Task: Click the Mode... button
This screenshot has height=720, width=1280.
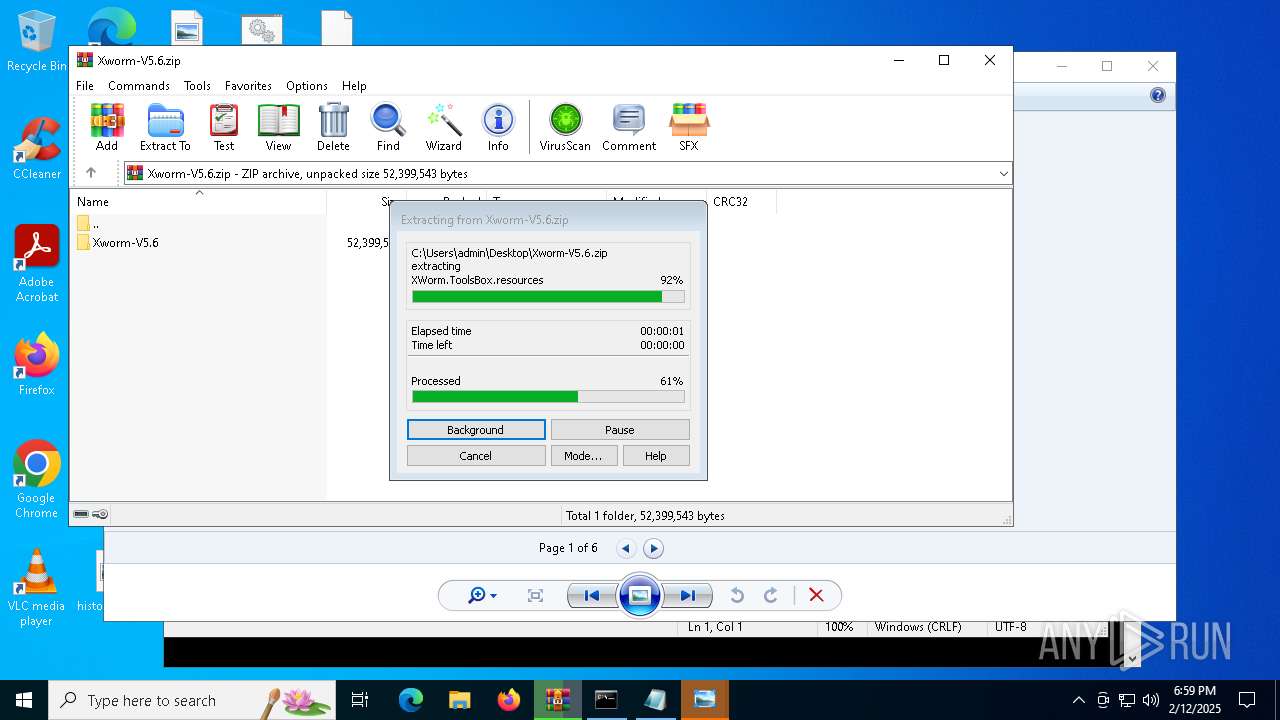Action: pos(583,456)
